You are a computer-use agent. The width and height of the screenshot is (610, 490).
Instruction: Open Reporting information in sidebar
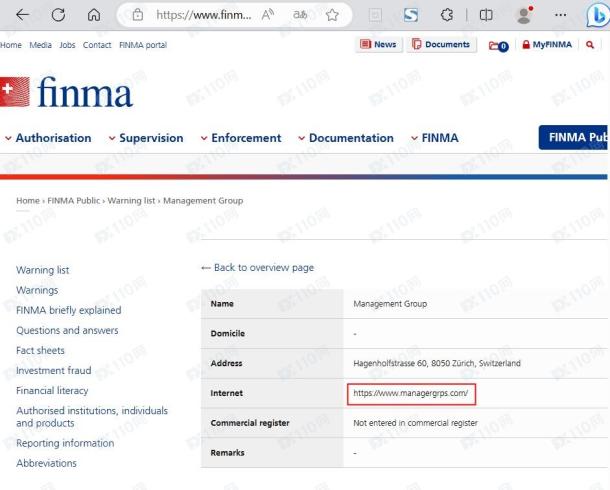tap(65, 443)
